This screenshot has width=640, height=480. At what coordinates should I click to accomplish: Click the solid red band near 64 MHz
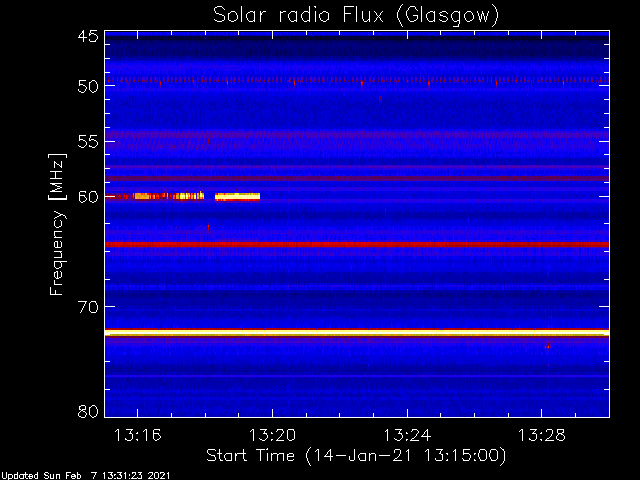(357, 244)
